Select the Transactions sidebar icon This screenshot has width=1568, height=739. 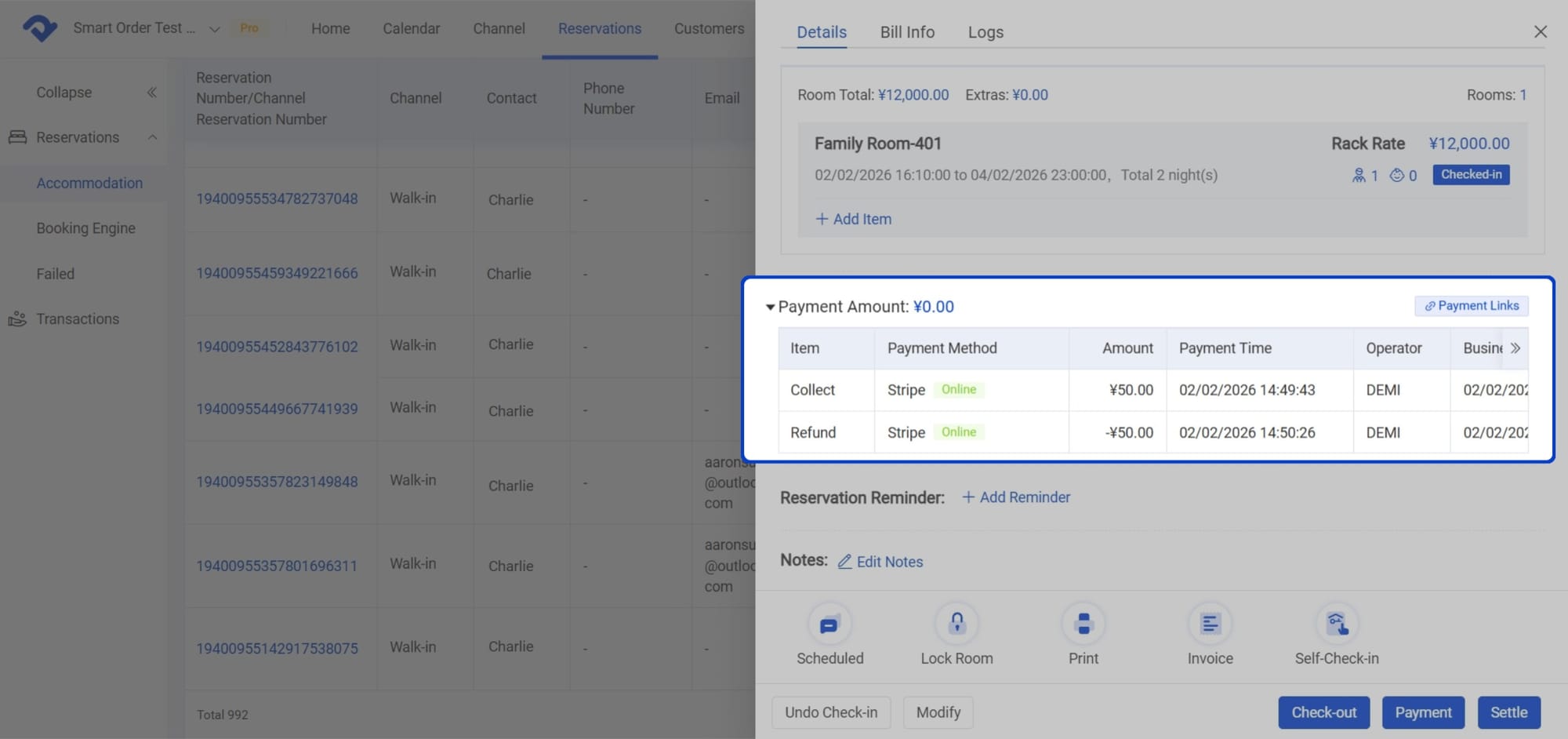pyautogui.click(x=18, y=319)
